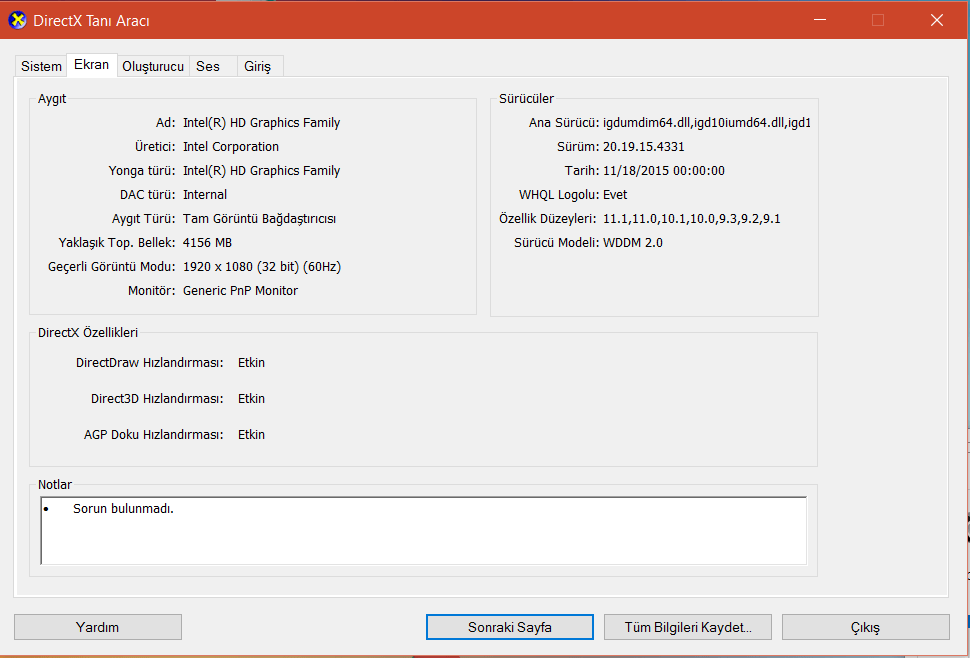
Task: Select 'Tam Görüntü Bağdaştırıcısı' device type
Action: [259, 219]
